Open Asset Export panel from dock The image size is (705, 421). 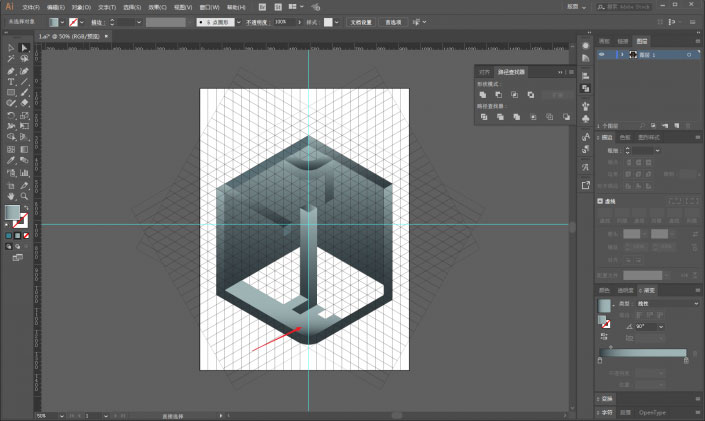585,185
